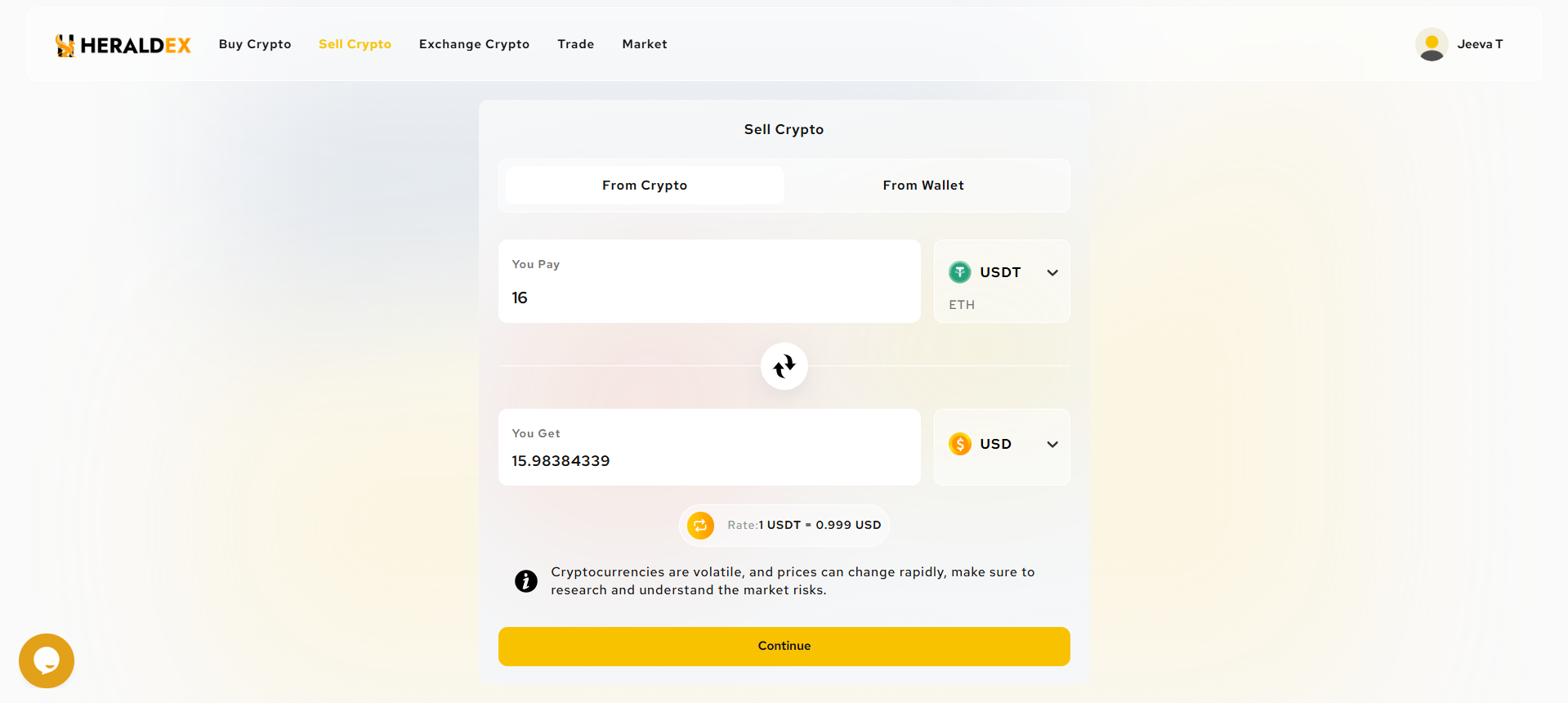The width and height of the screenshot is (1568, 703).
Task: Open the Jeeva T account menu
Action: coord(1480,44)
